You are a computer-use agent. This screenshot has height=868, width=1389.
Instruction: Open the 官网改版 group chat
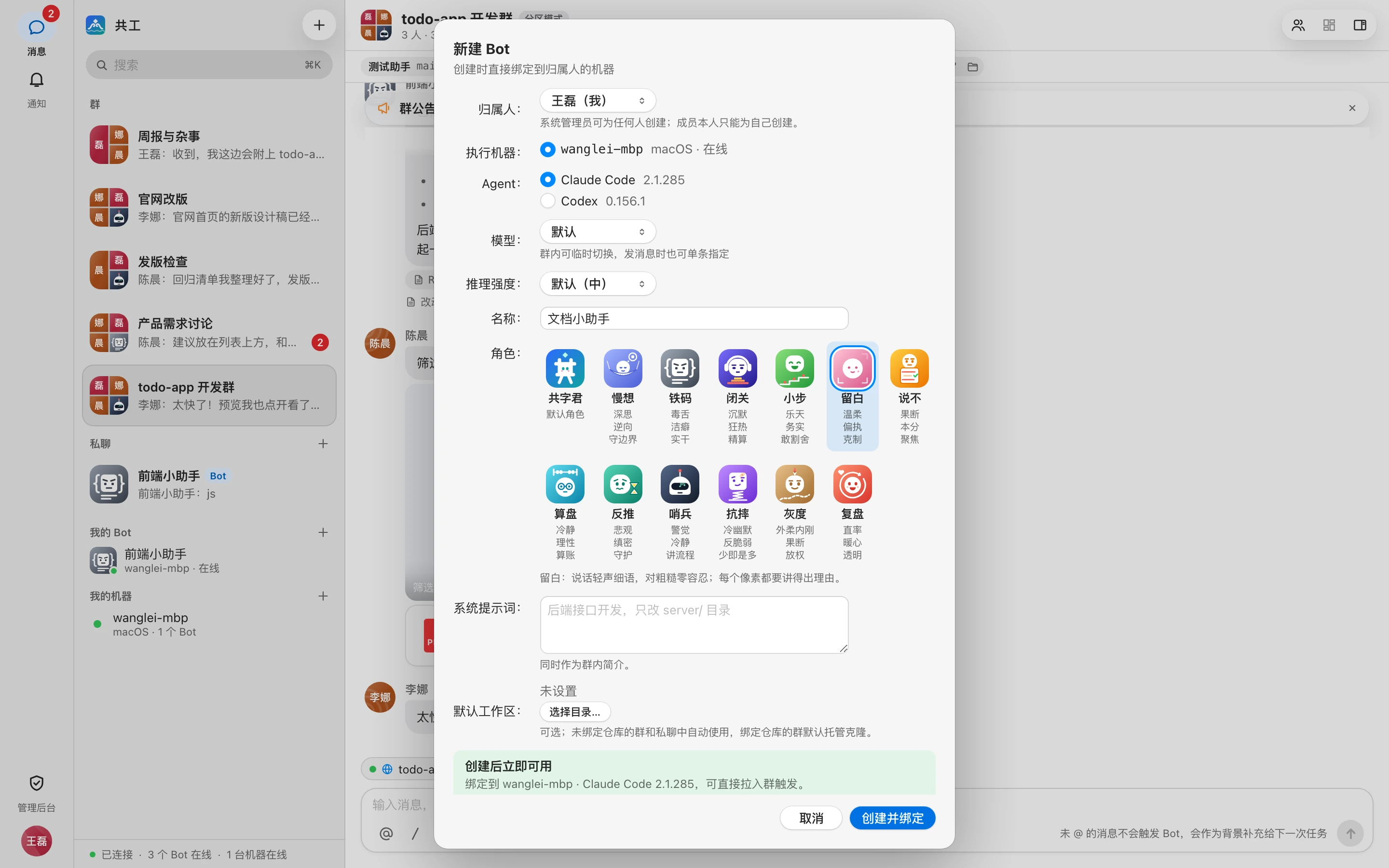click(209, 207)
